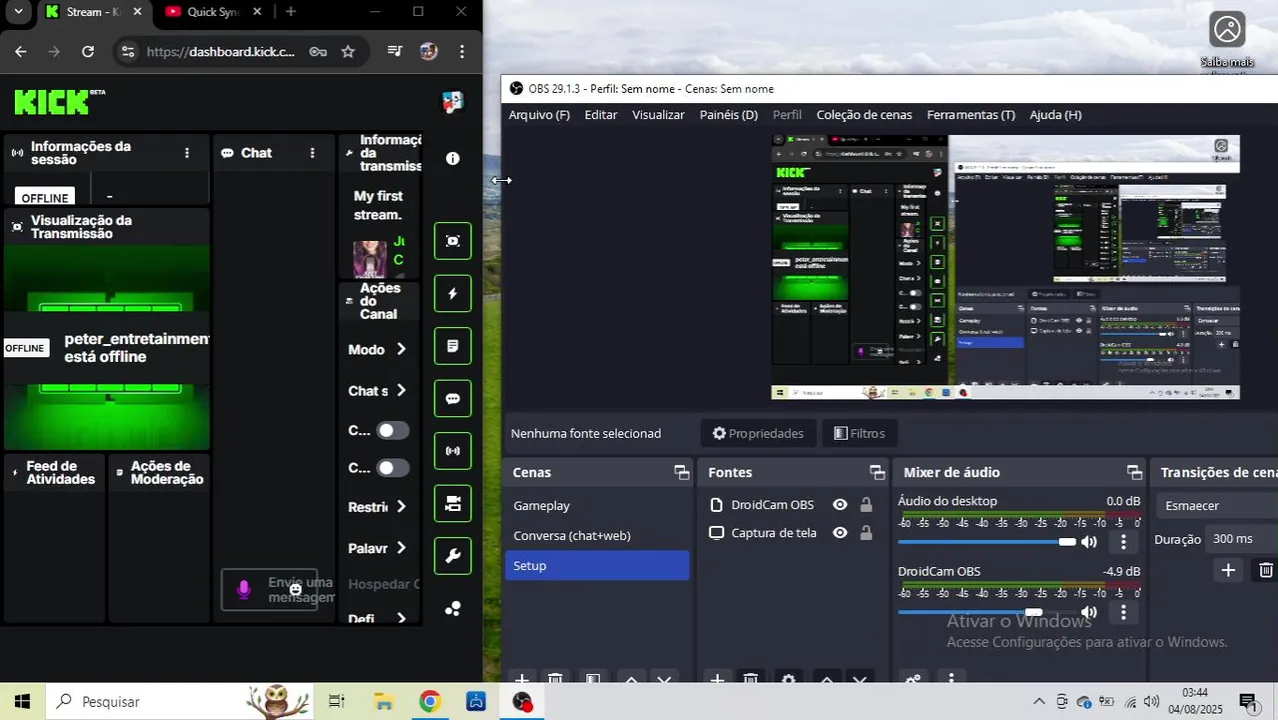Viewport: 1278px width, 720px height.
Task: Toggle the second switch in Ações do Canal
Action: pyautogui.click(x=392, y=467)
